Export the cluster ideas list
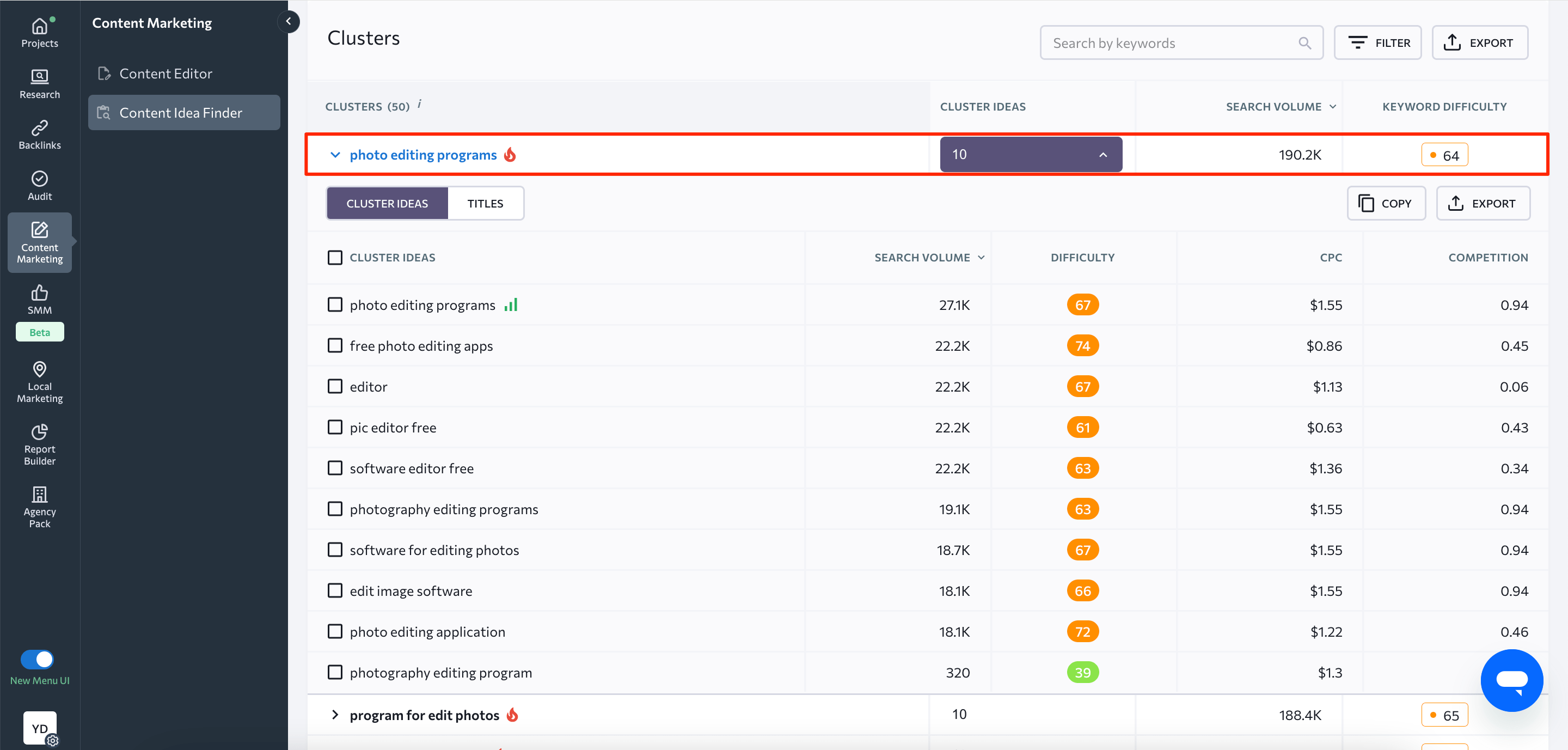 click(1484, 203)
